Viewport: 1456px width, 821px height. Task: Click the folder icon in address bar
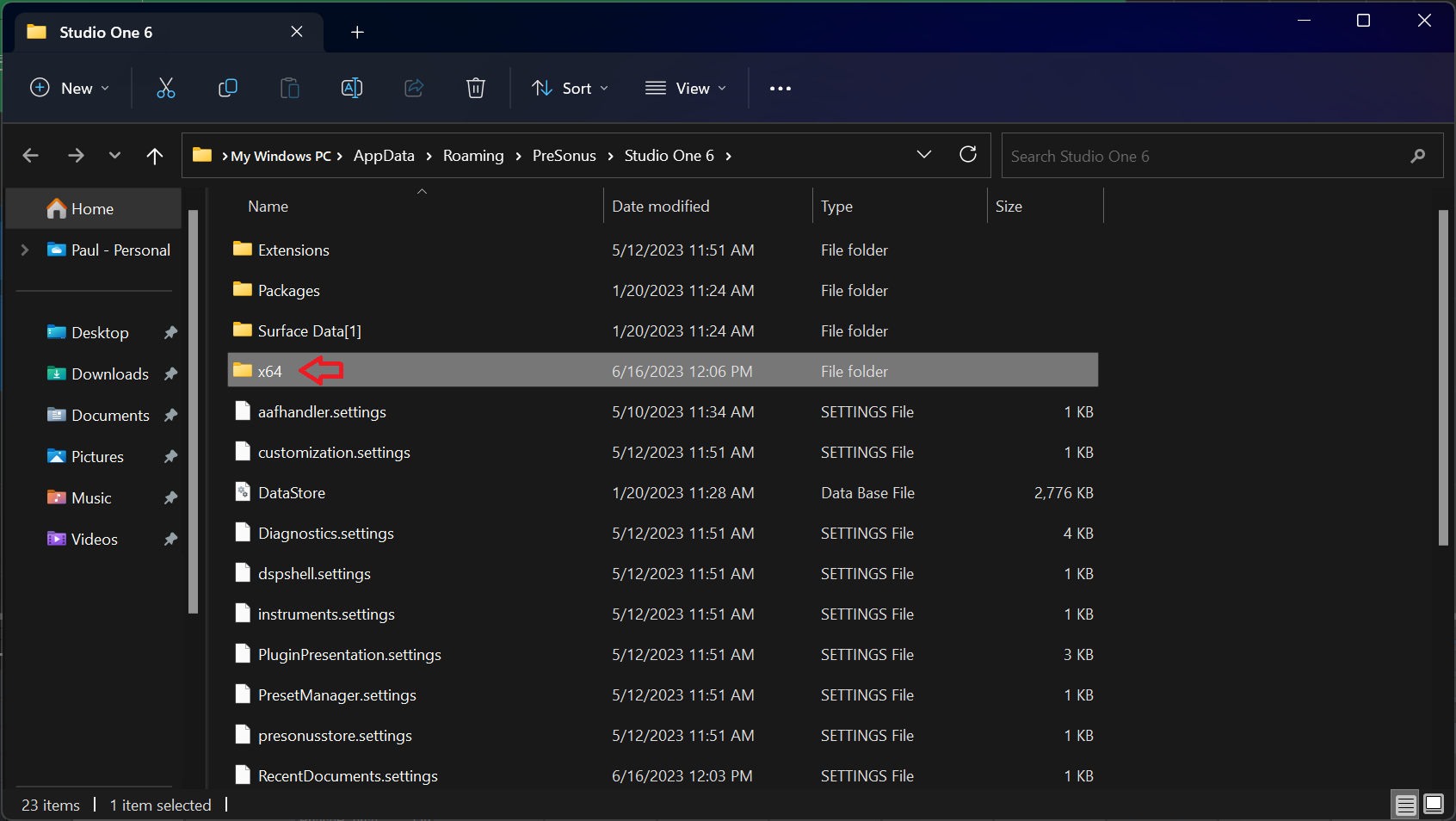pyautogui.click(x=202, y=155)
